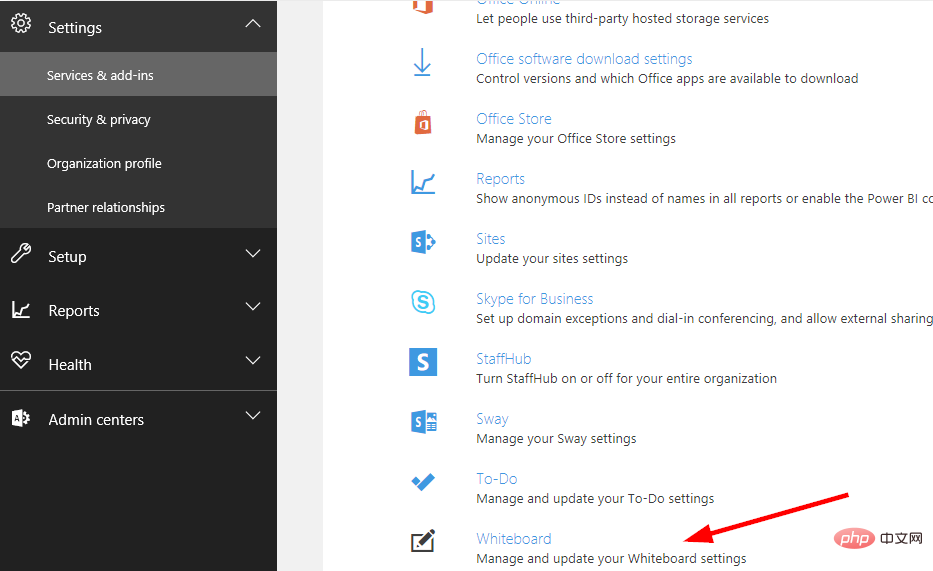Viewport: 933px width, 571px height.
Task: Collapse the Settings section chevron
Action: click(x=253, y=24)
